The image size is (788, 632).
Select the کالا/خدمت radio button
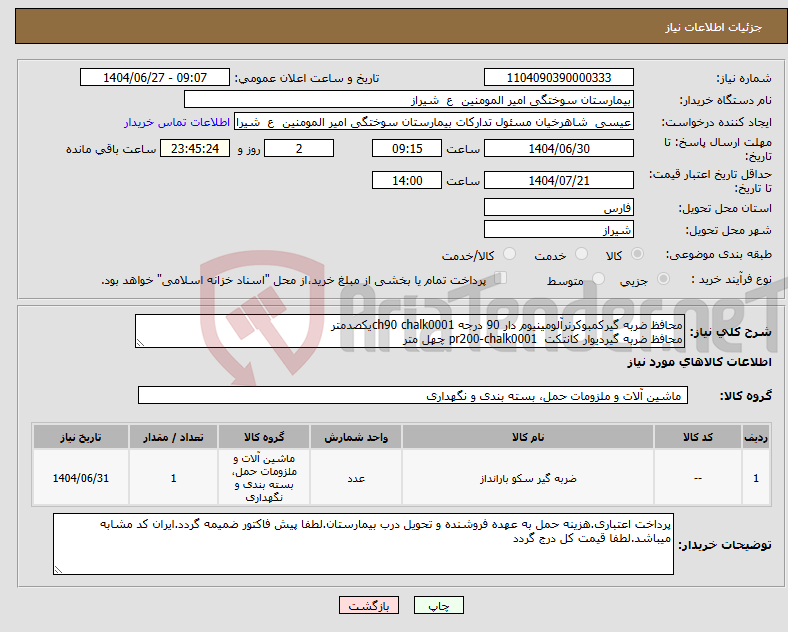pos(509,254)
